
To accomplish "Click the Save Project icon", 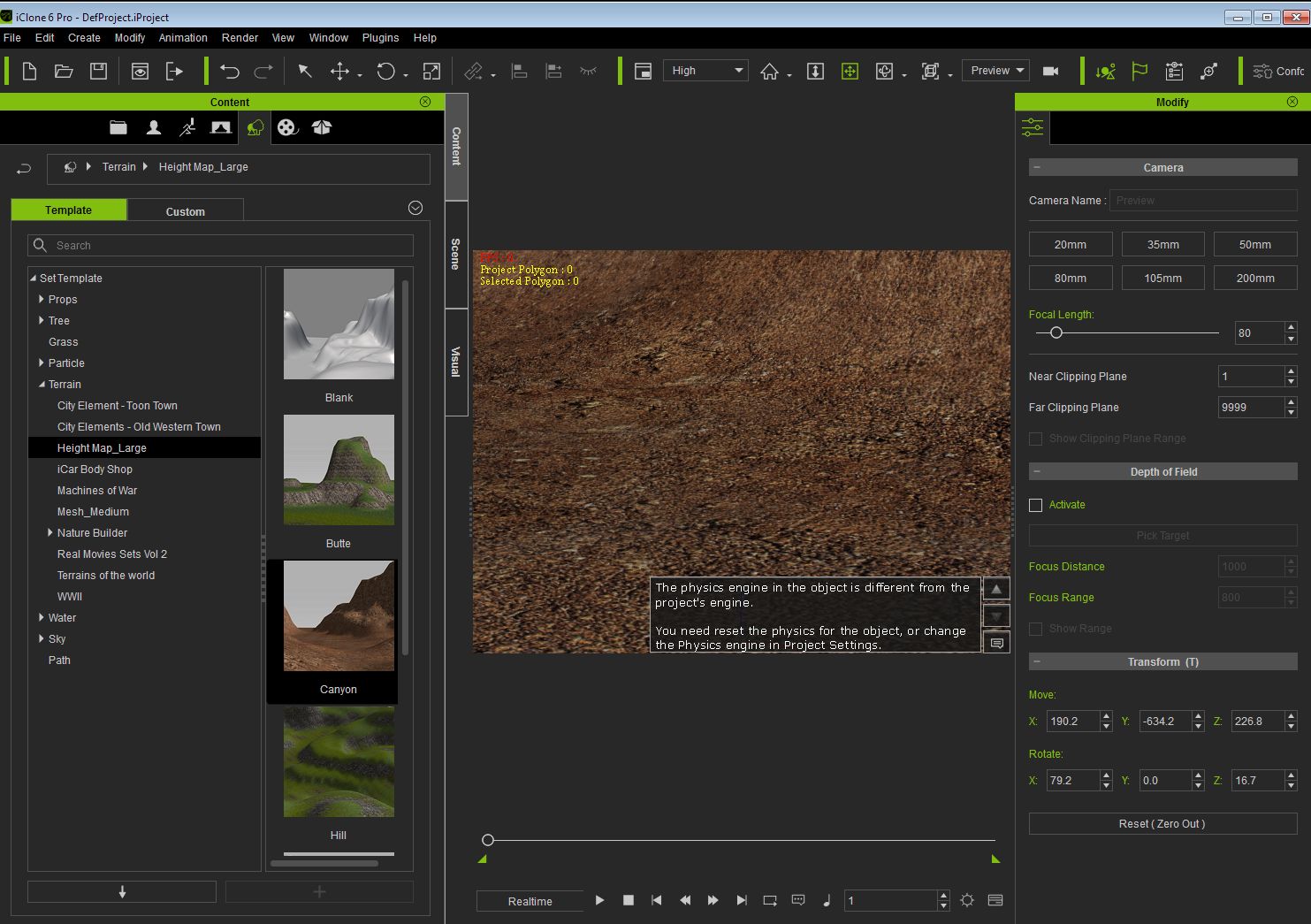I will coord(99,72).
